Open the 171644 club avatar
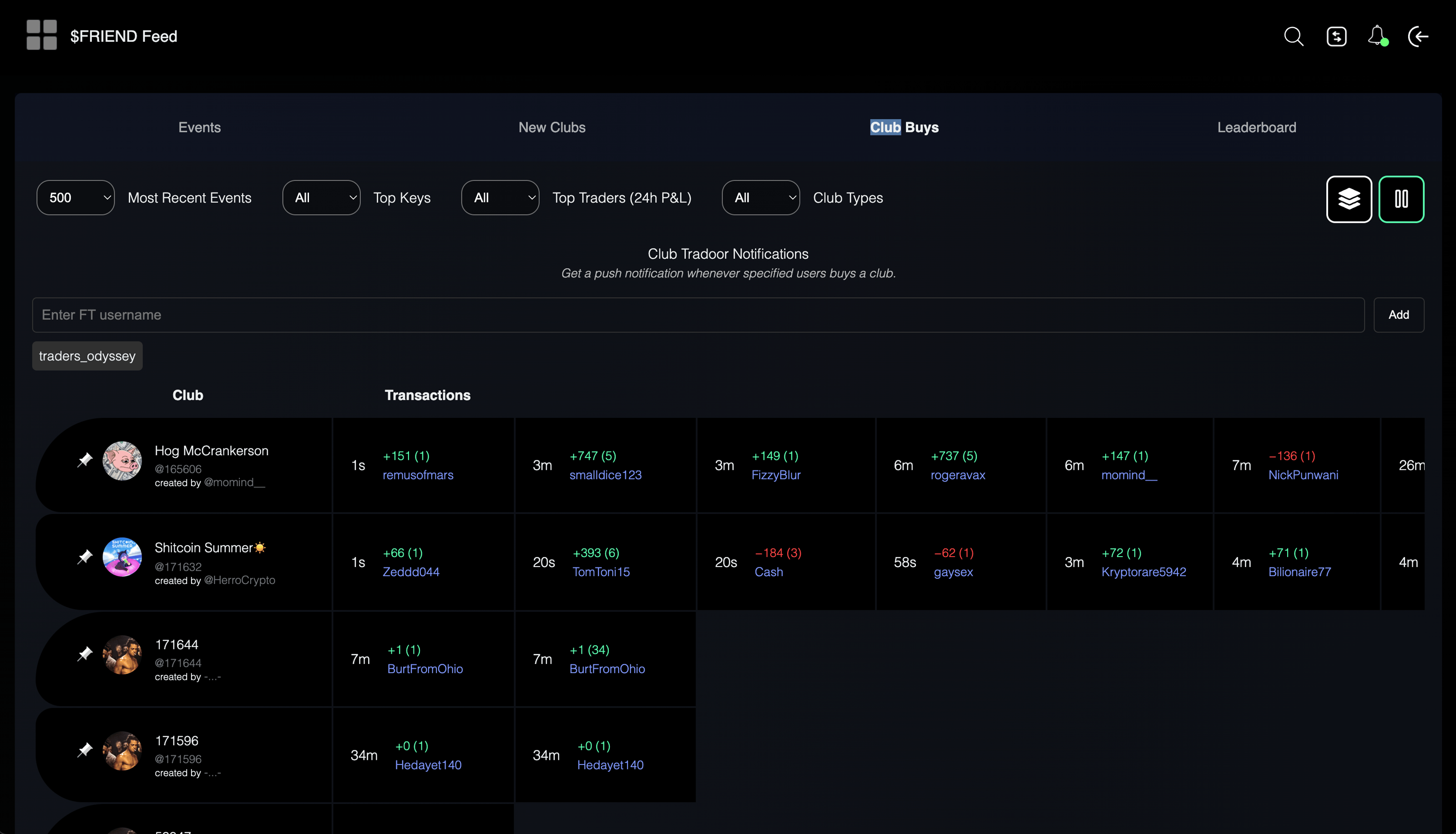Screen dimensions: 1456x834 point(122,654)
